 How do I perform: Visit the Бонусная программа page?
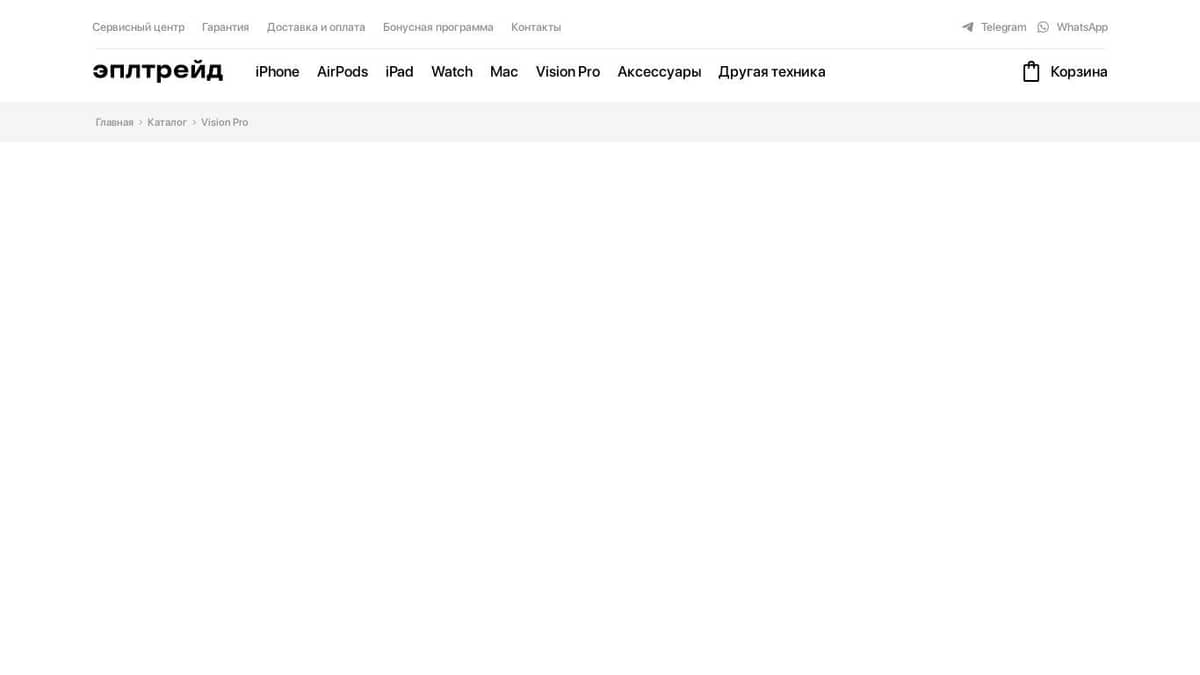pyautogui.click(x=438, y=27)
